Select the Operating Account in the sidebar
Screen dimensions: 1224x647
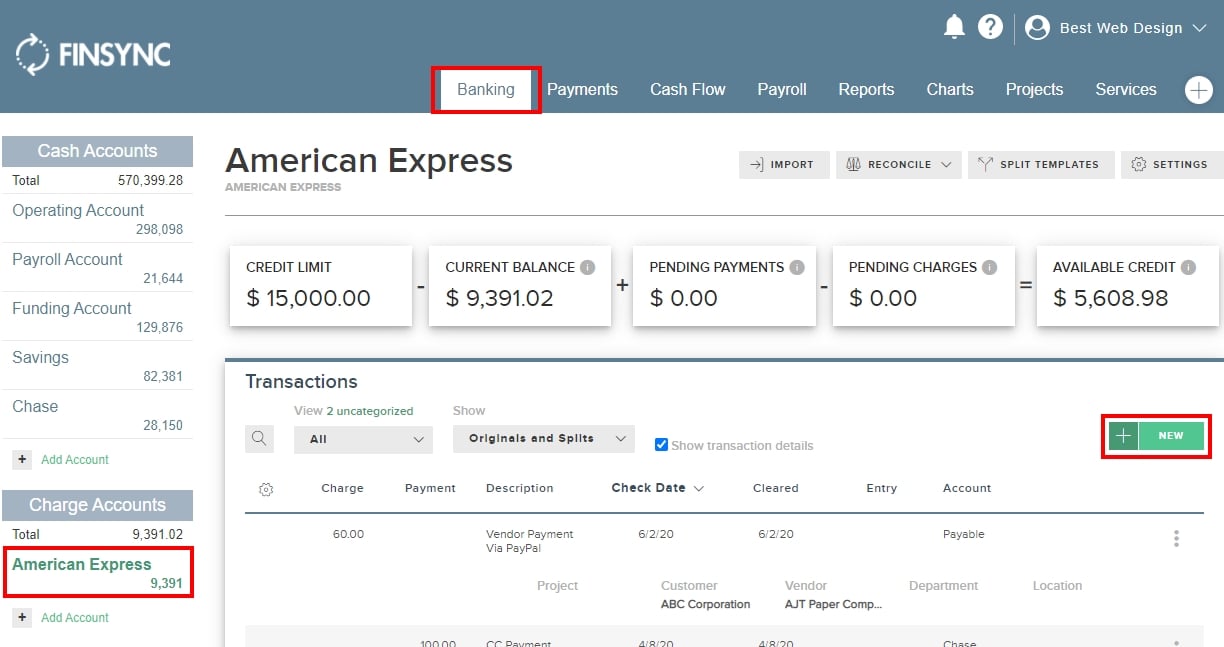(x=77, y=210)
